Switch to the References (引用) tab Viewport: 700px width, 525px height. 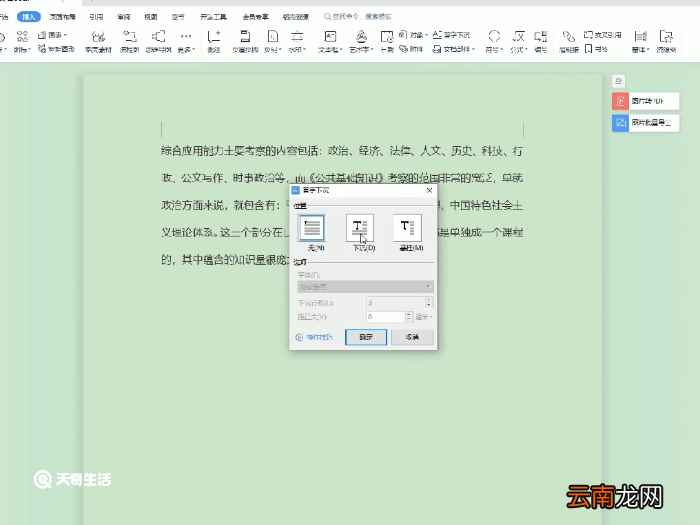[x=96, y=17]
